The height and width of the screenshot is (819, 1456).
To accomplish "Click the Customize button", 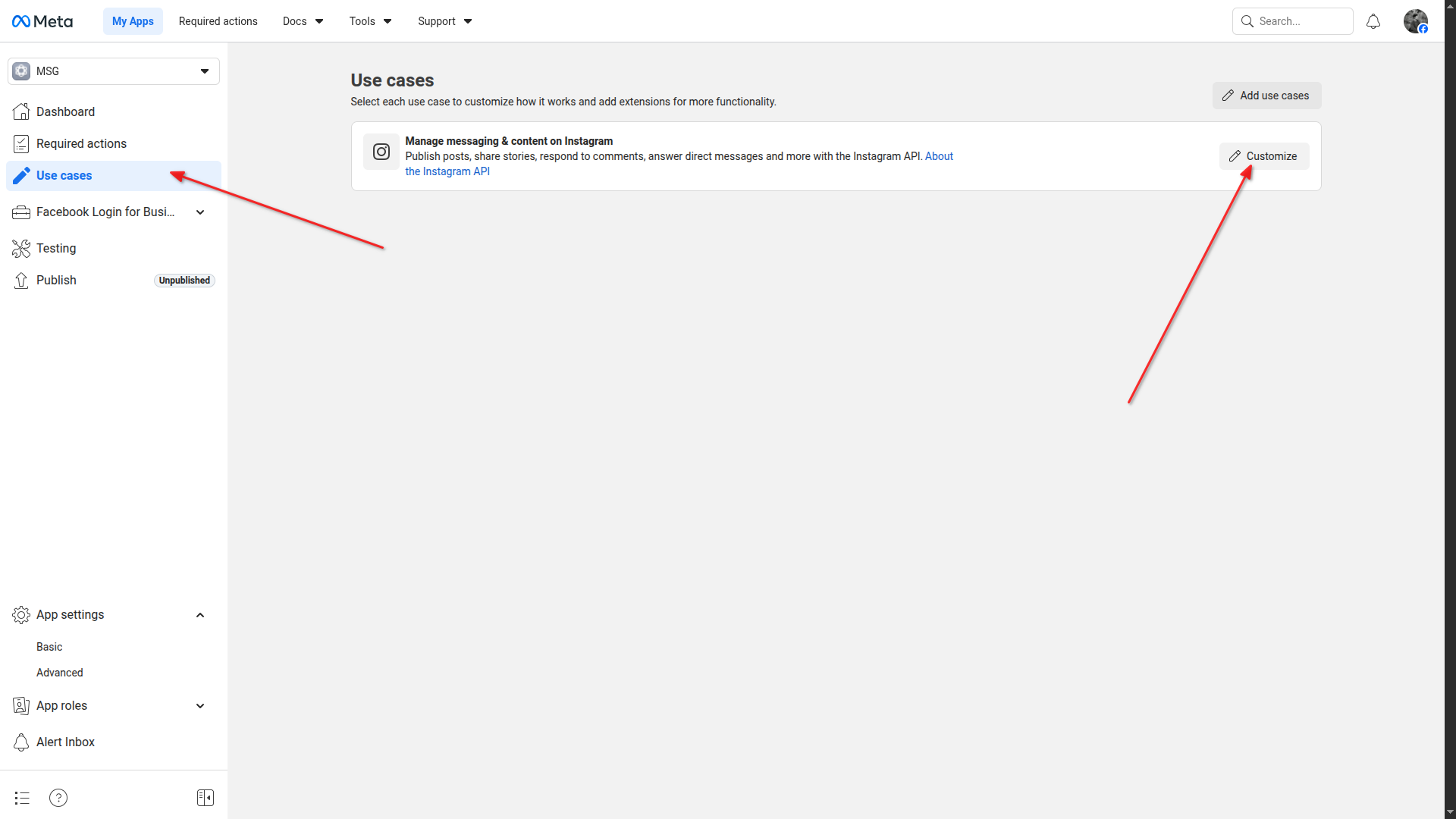I will click(x=1263, y=156).
